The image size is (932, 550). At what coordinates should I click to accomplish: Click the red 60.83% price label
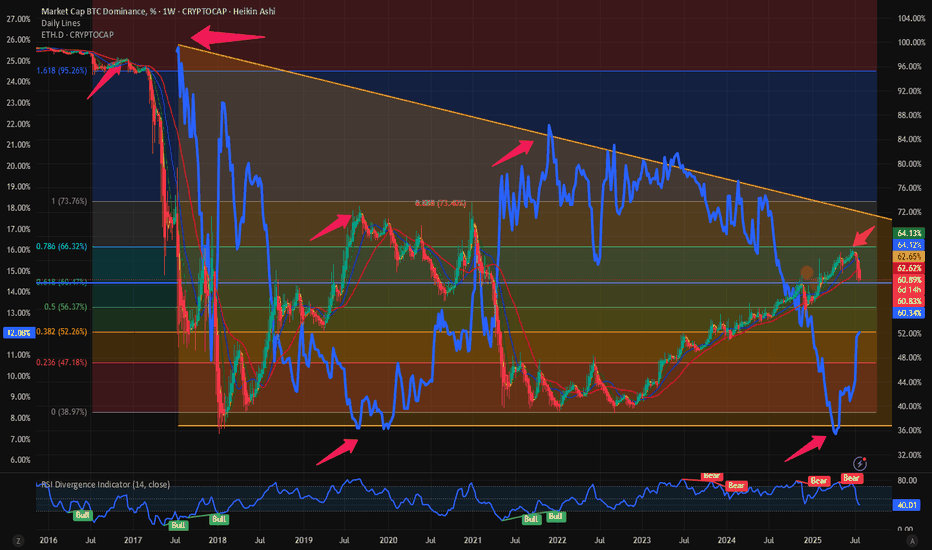909,301
